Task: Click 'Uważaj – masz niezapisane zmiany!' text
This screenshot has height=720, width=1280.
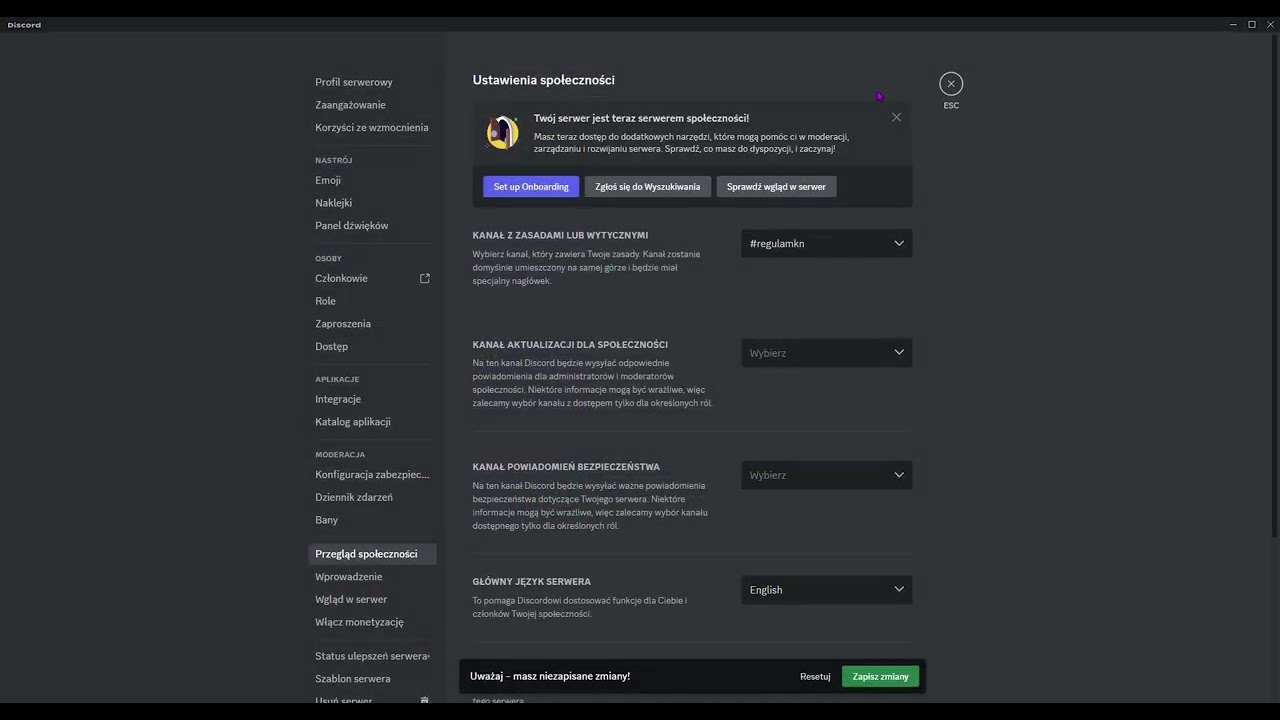Action: (x=550, y=676)
